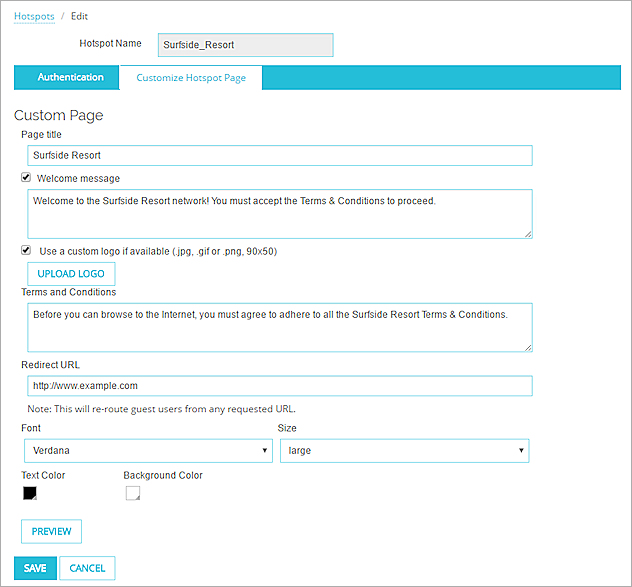This screenshot has height=587, width=632.
Task: Click the Terms and Conditions resize handle
Action: [527, 346]
